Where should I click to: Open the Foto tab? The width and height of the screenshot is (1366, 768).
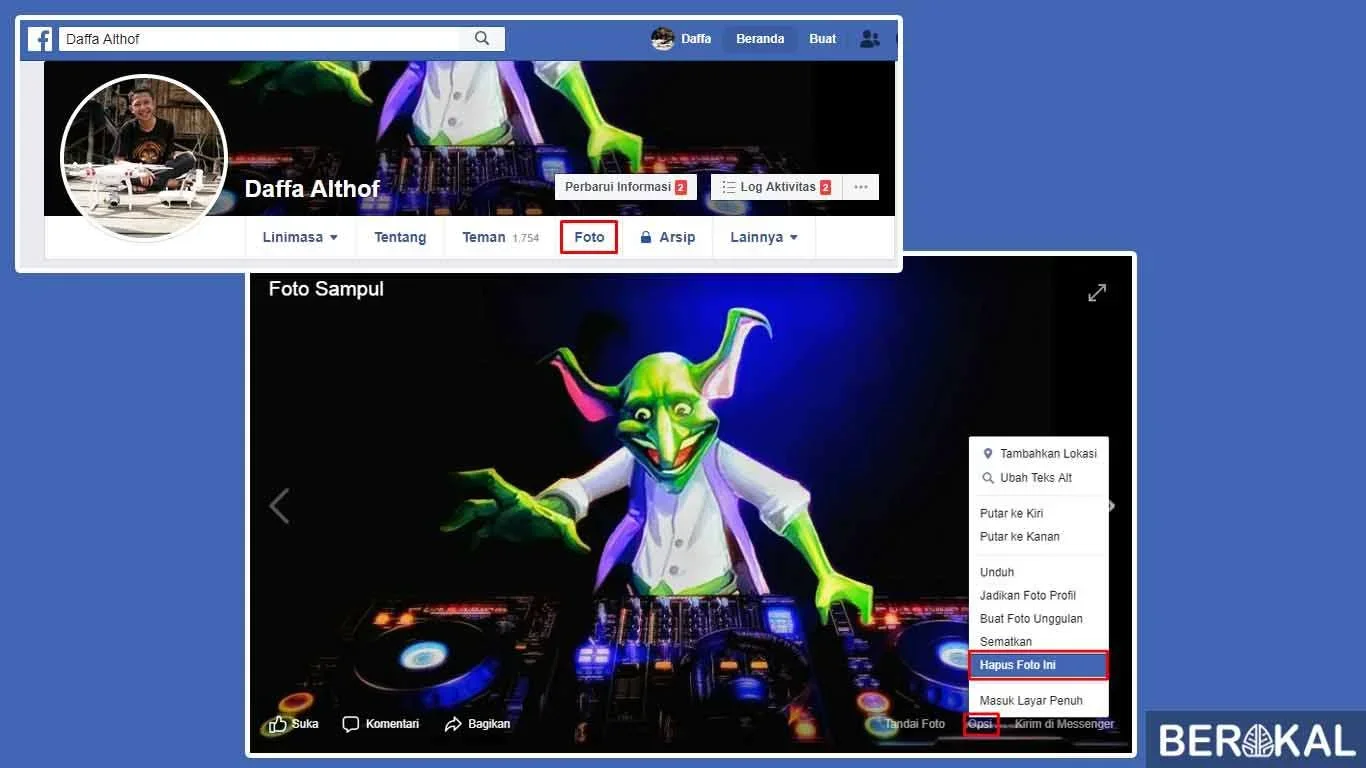pos(589,238)
